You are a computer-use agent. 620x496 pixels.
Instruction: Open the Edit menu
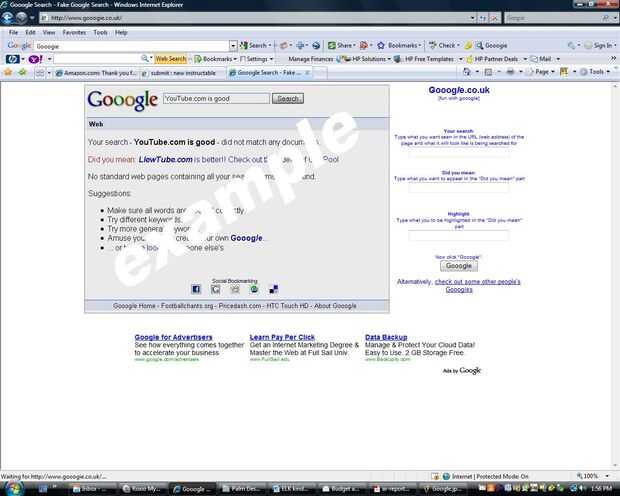tap(30, 32)
